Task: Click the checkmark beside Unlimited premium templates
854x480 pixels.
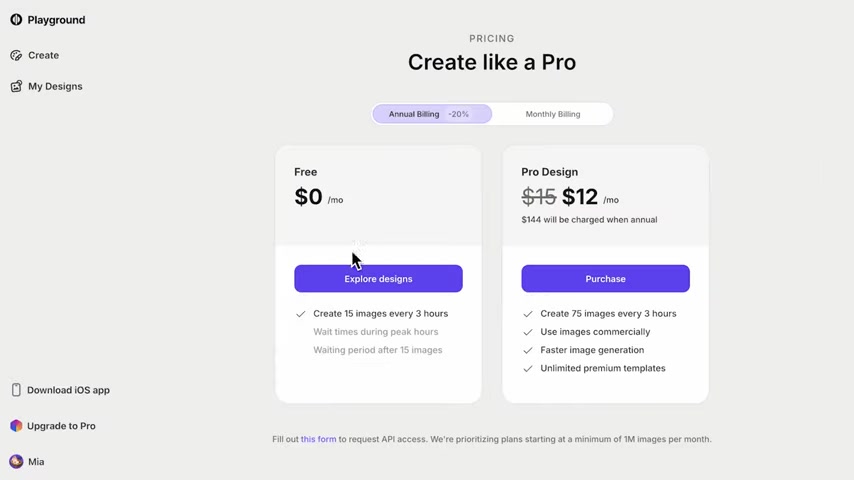Action: click(x=528, y=368)
